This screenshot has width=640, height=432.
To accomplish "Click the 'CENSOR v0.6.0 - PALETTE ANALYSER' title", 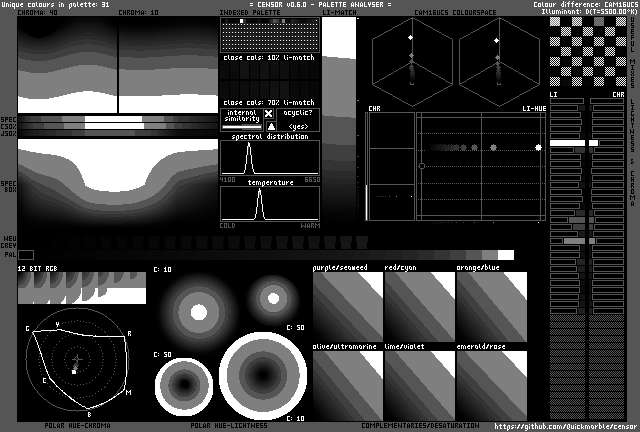I will [320, 4].
